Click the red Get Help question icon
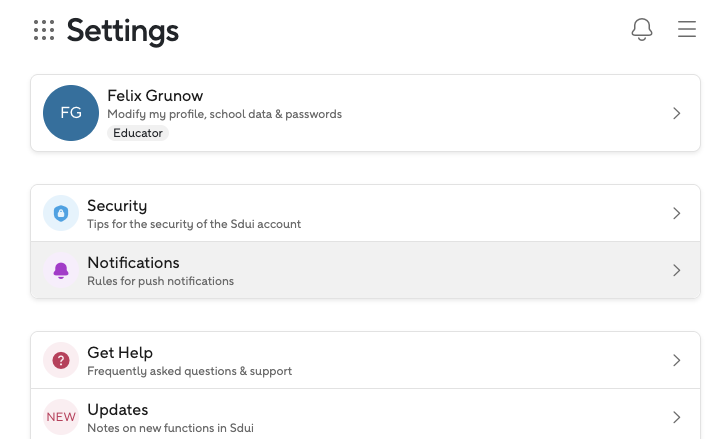The width and height of the screenshot is (727, 439). [61, 360]
